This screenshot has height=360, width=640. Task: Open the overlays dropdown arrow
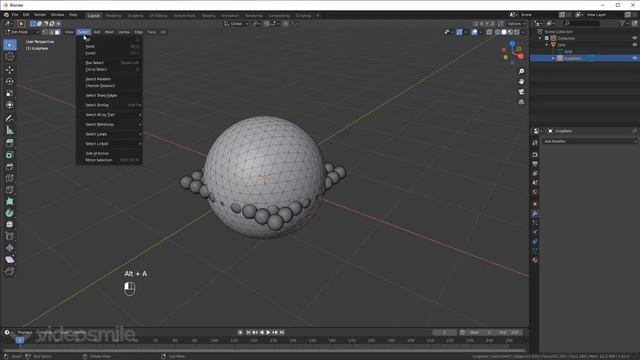click(x=481, y=32)
